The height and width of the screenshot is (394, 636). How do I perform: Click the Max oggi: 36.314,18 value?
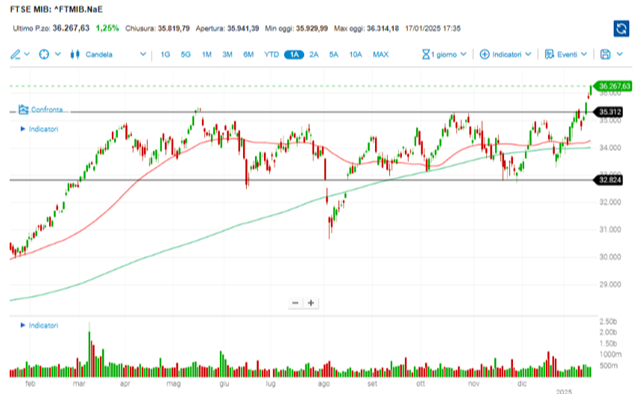tap(366, 28)
